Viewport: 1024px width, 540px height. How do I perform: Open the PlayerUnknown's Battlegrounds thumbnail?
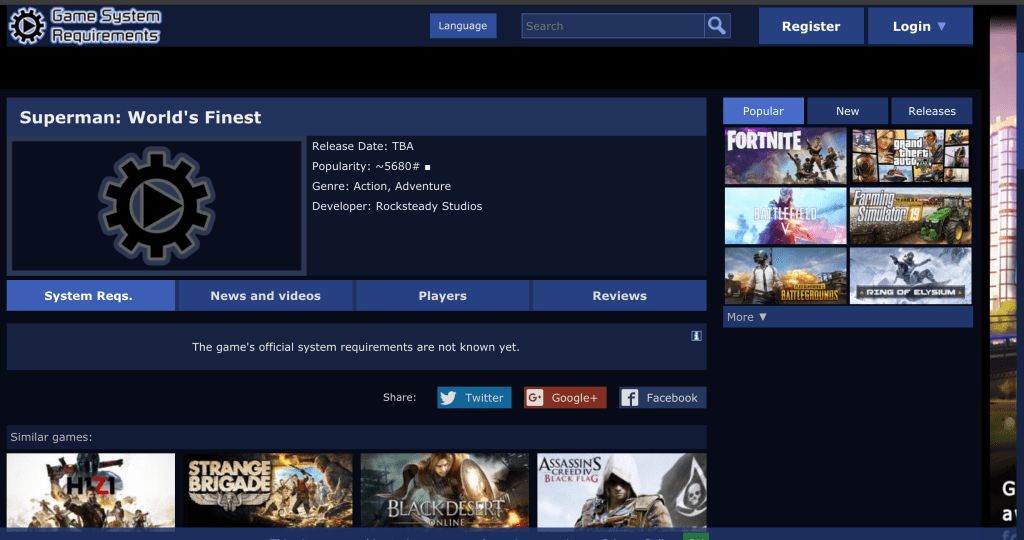click(786, 276)
